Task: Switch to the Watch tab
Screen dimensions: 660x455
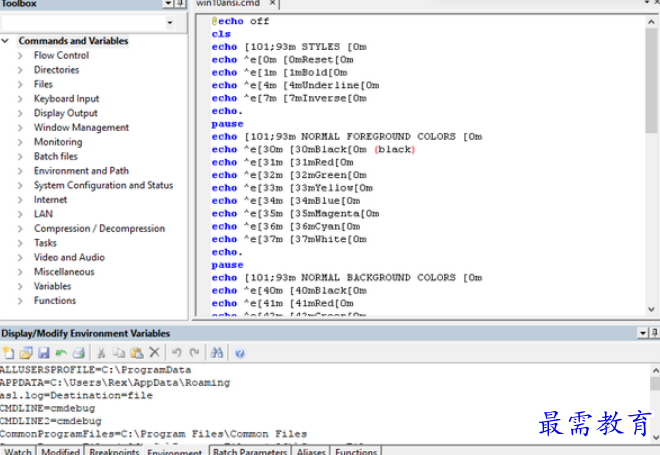Action: click(18, 452)
